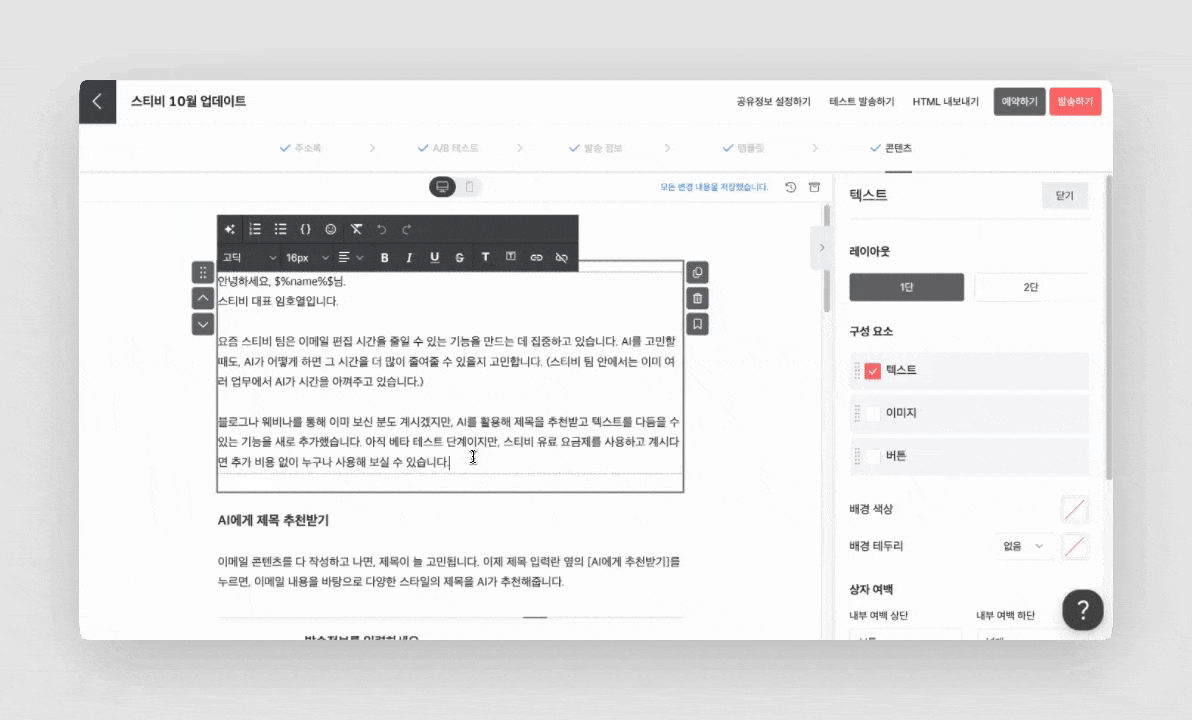1192x720 pixels.
Task: Open the emoji picker
Action: tap(331, 229)
